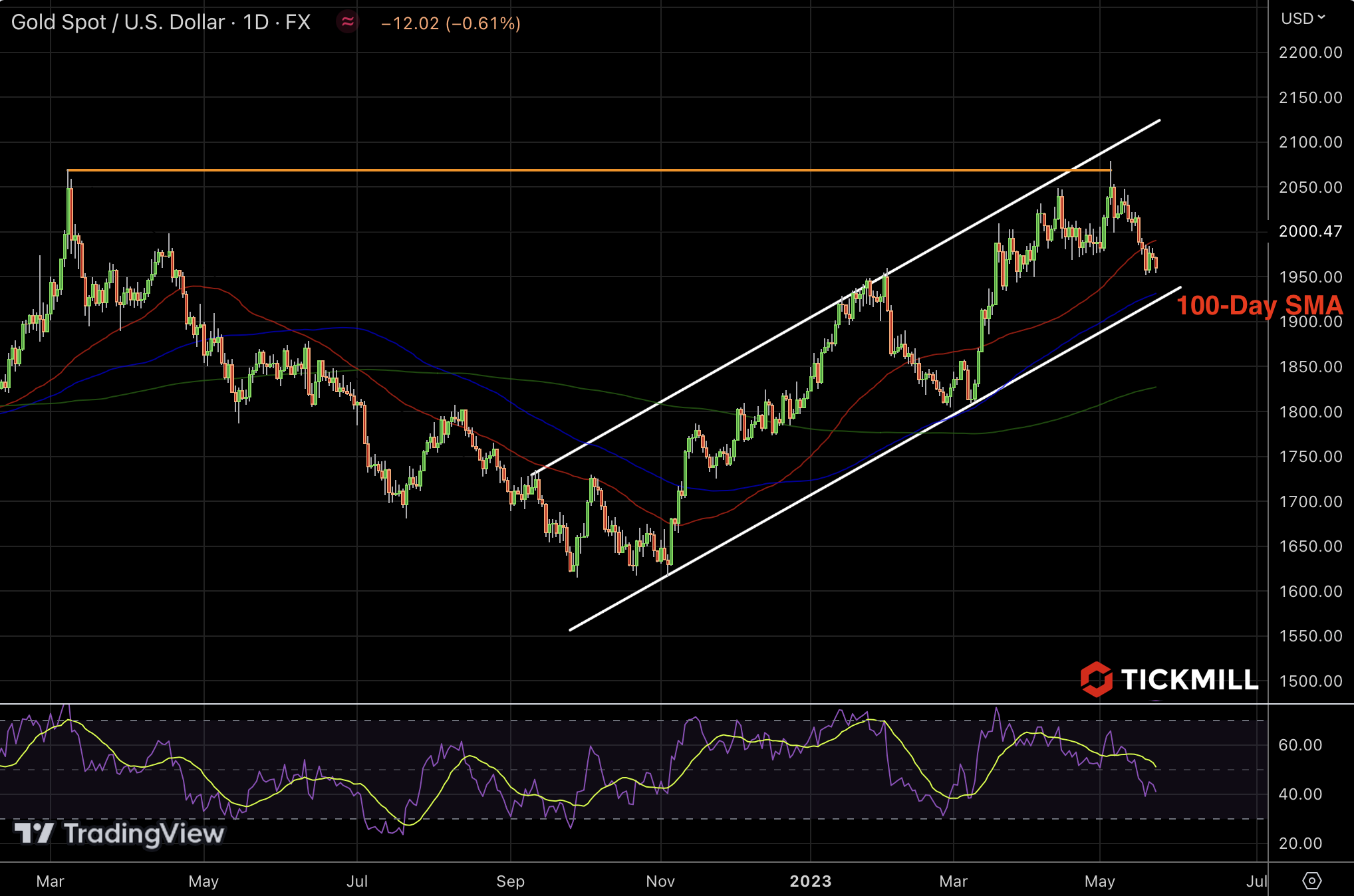Select the 2000.47 current price label
Viewport: 1354px width, 896px height.
pyautogui.click(x=1309, y=231)
